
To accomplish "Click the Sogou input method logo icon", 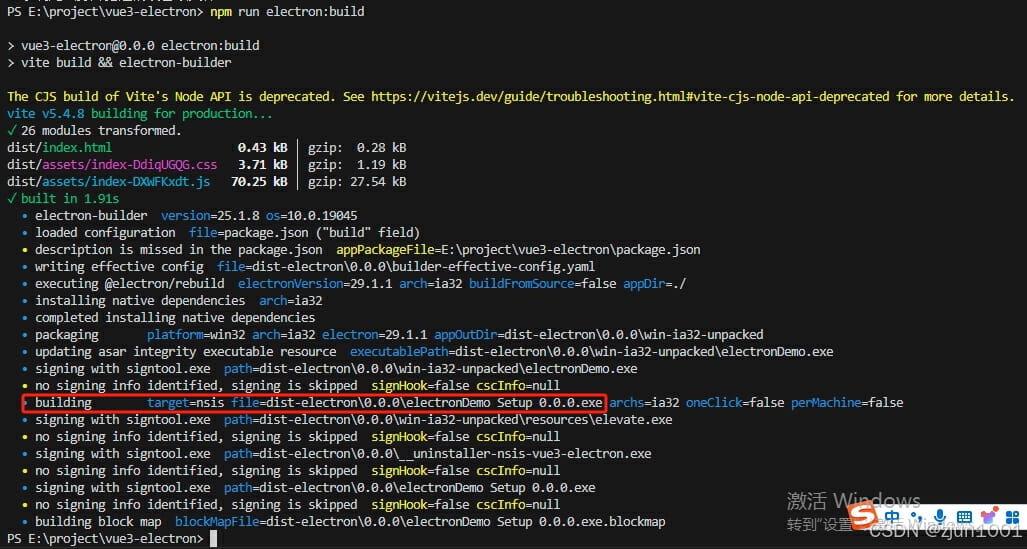I will click(863, 516).
